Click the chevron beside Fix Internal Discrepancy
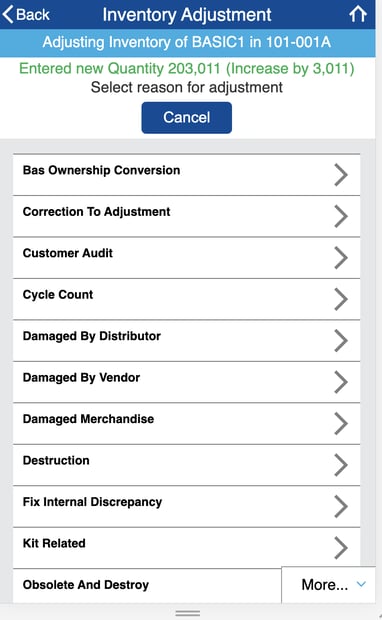 pos(341,506)
